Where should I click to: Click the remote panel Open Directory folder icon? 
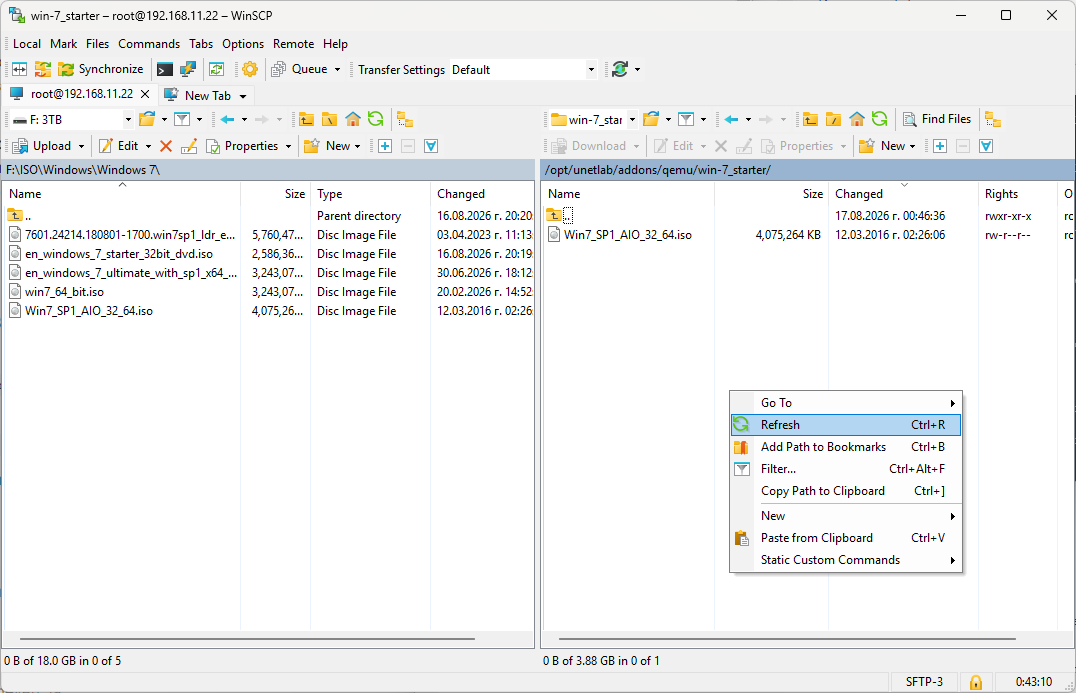651,120
